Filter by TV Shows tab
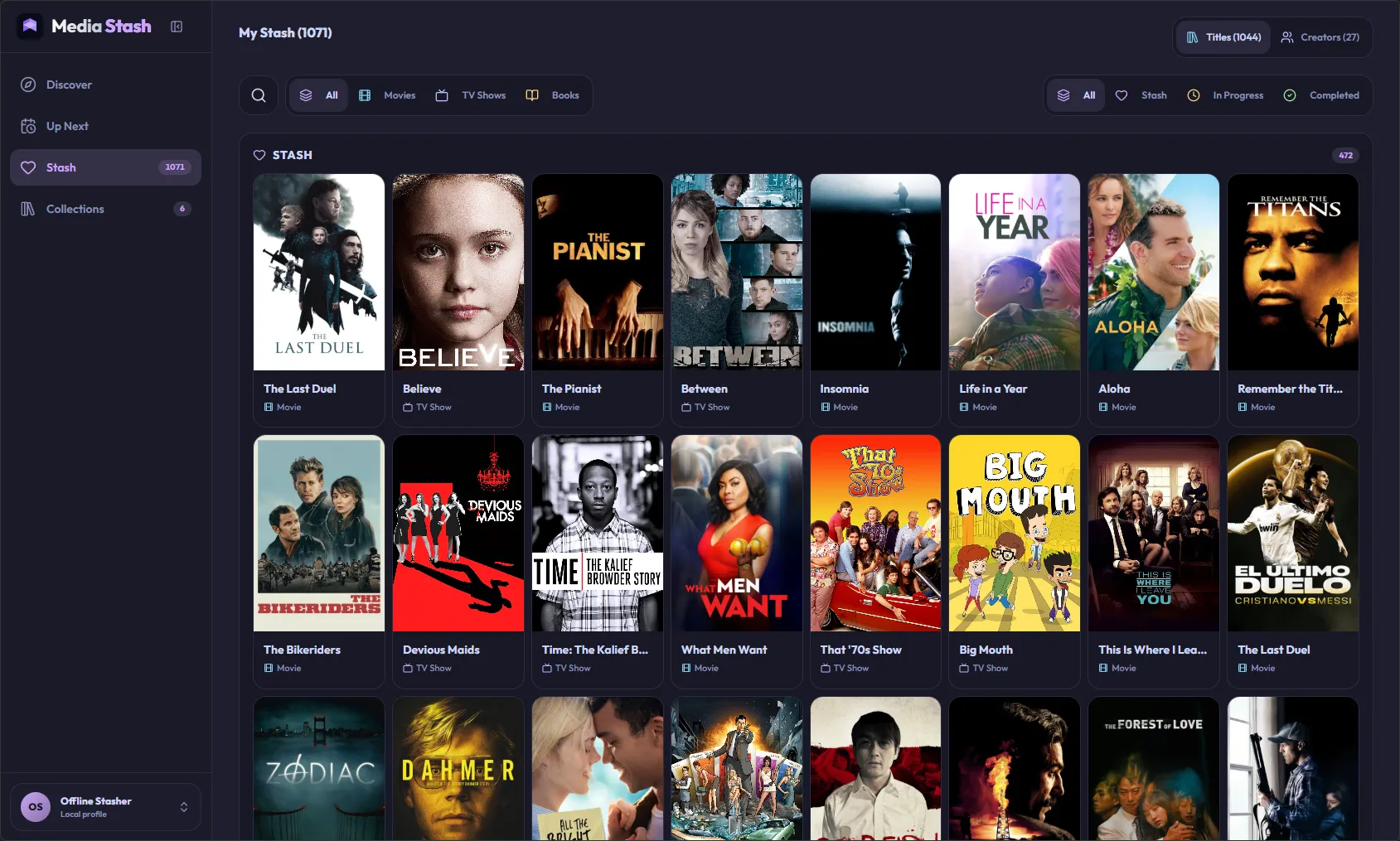The image size is (1400, 841). tap(471, 95)
